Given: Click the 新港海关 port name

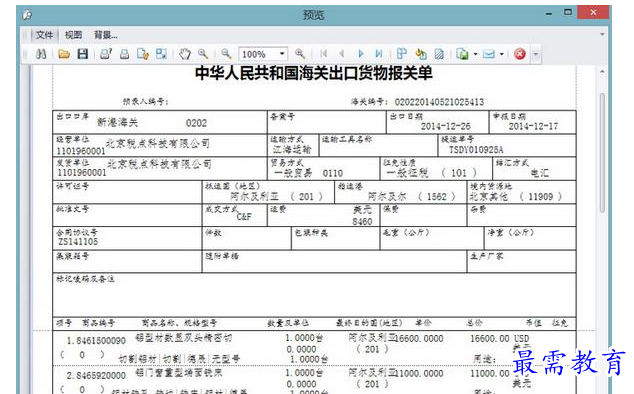Looking at the screenshot, I should click(x=118, y=122).
